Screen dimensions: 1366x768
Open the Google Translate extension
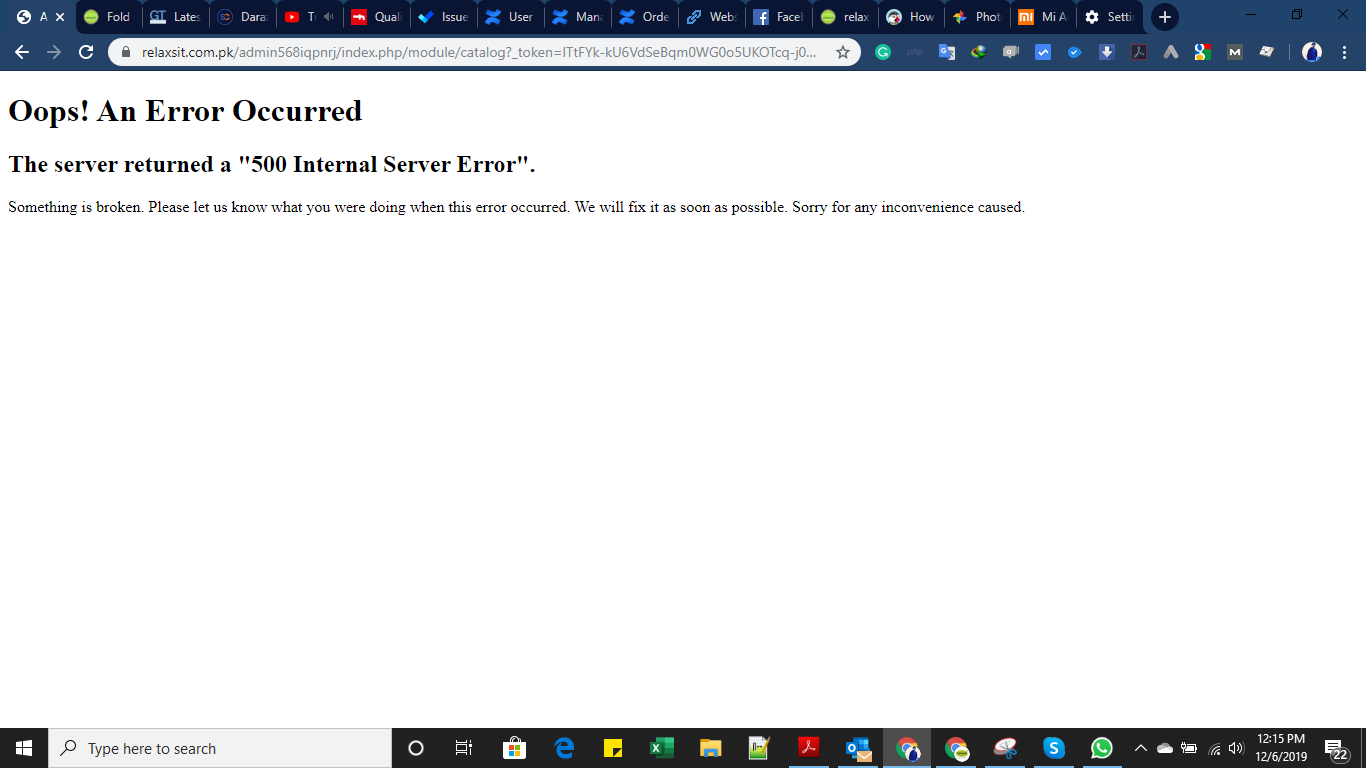pyautogui.click(x=947, y=52)
